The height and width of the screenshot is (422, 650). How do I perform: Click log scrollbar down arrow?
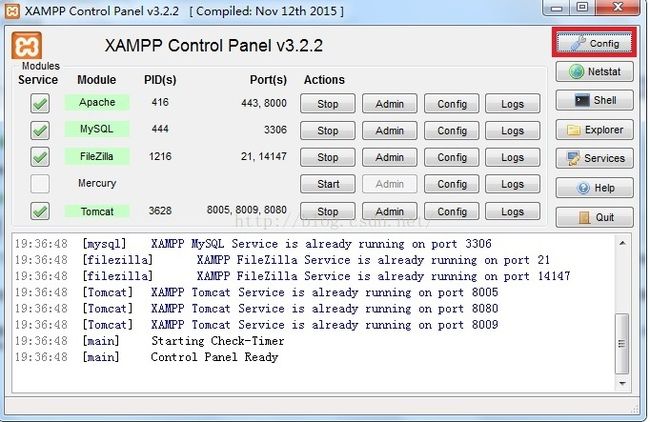(x=622, y=383)
